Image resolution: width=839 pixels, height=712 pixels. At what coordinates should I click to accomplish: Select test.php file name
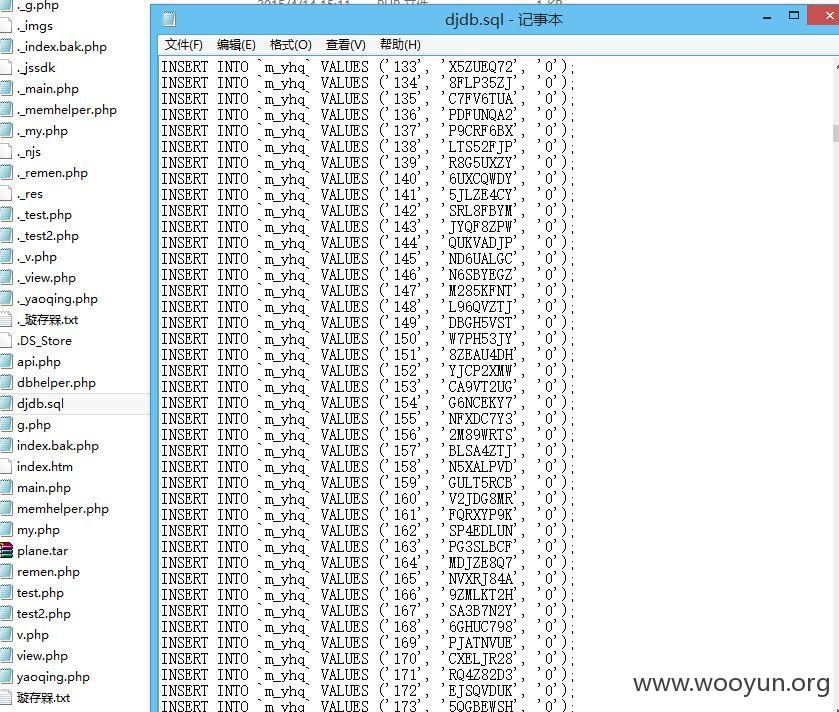(40, 593)
